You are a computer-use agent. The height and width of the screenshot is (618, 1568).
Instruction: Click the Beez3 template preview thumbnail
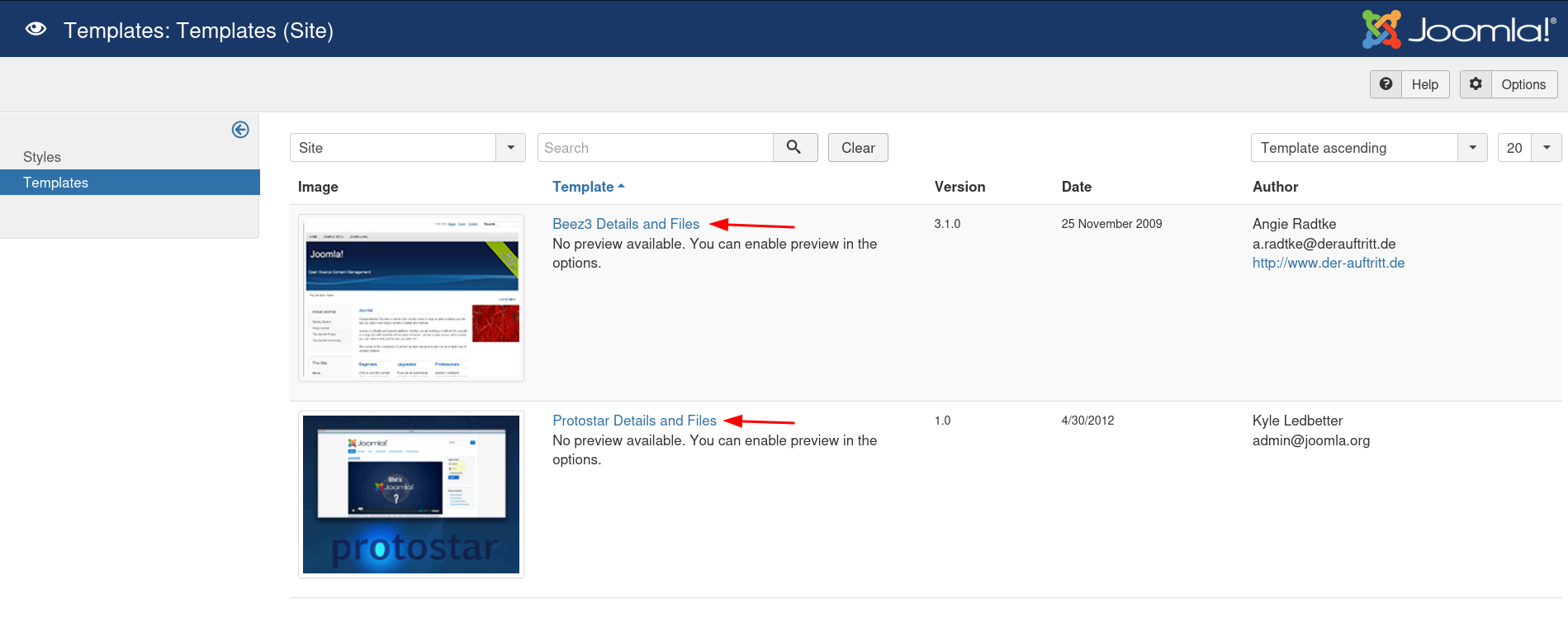(411, 297)
